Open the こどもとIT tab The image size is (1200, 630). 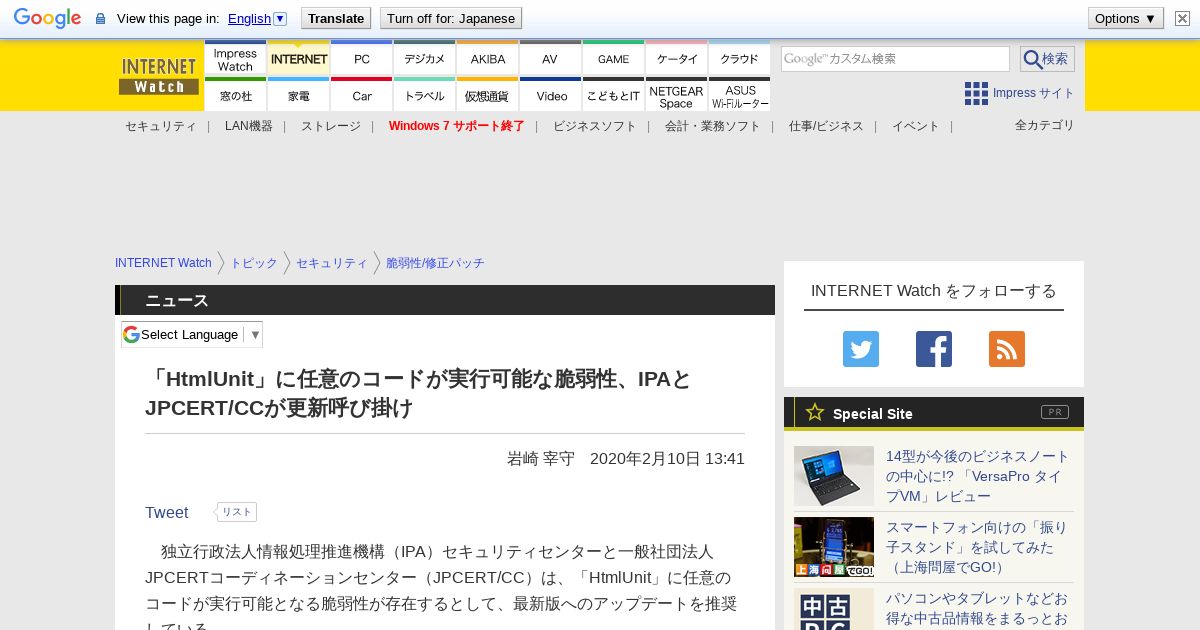point(613,95)
